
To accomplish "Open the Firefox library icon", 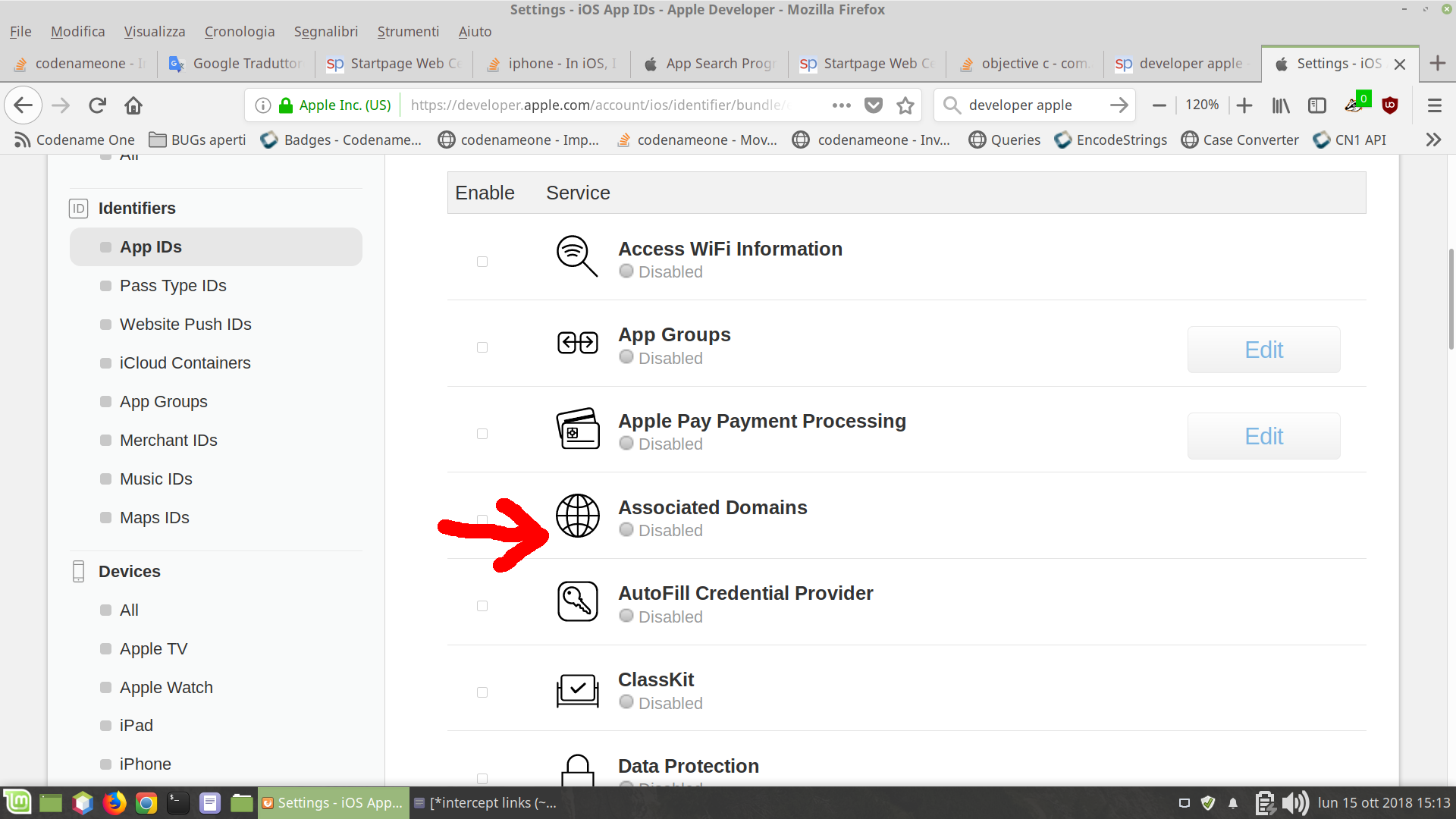I will 1281,105.
